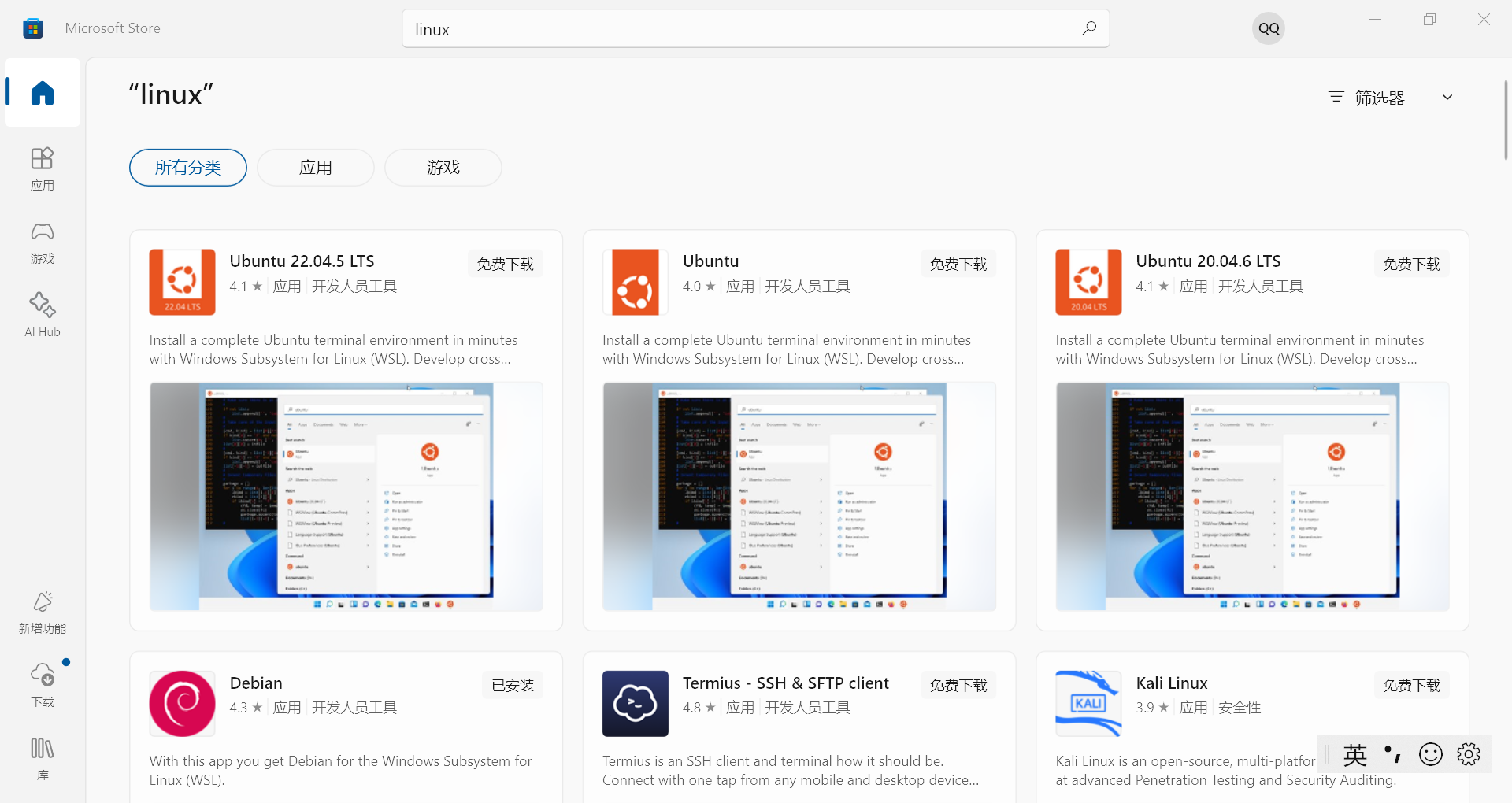Click Debian's 开发人员工具 category label

(x=354, y=707)
